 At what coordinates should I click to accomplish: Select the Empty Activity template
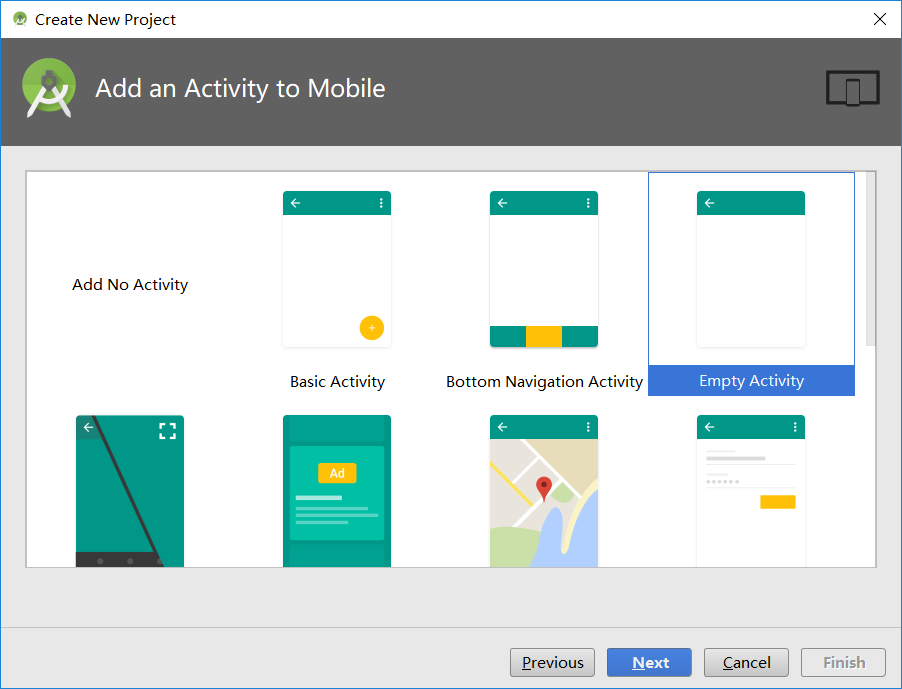(x=751, y=268)
